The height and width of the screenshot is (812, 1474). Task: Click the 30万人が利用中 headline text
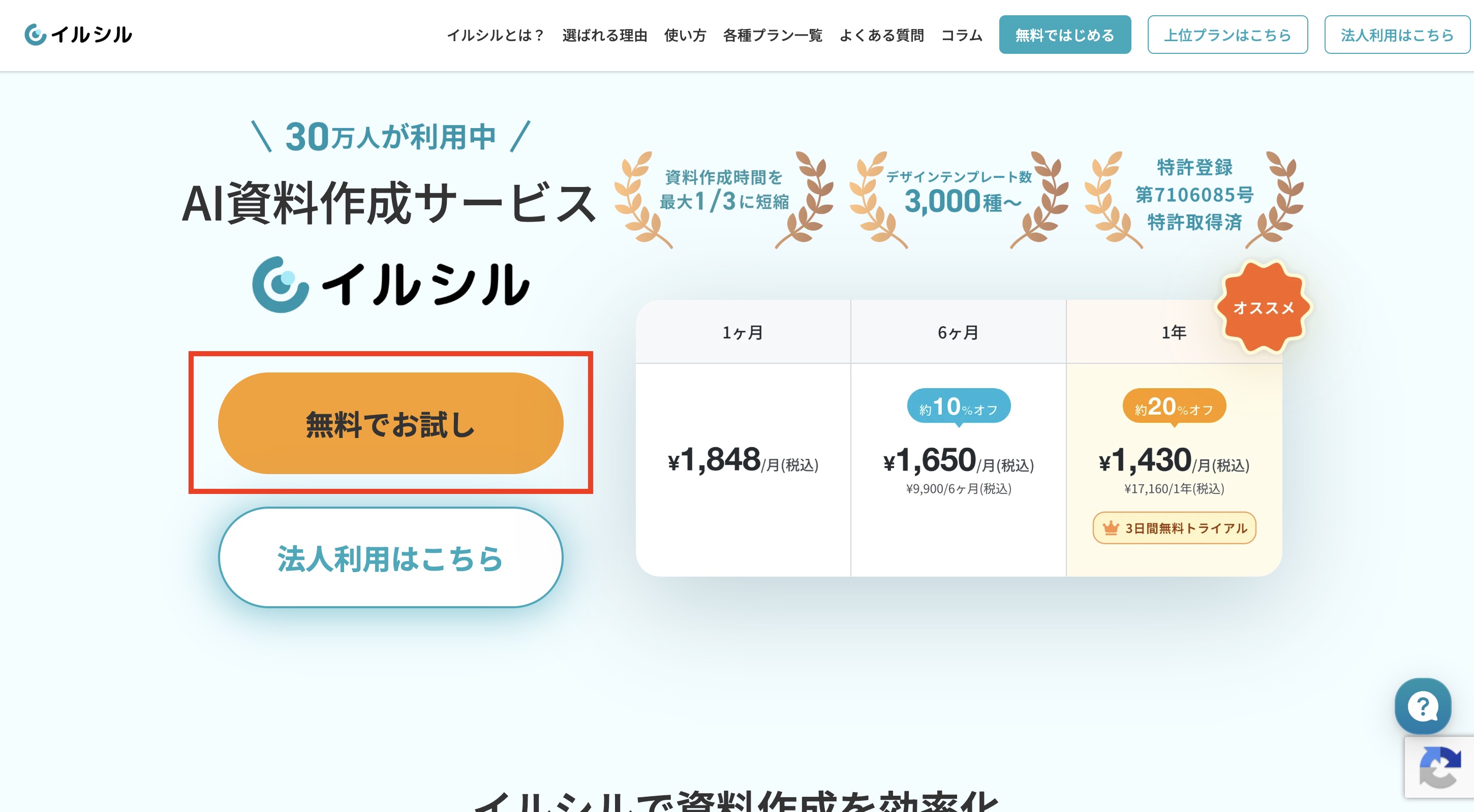pos(390,137)
